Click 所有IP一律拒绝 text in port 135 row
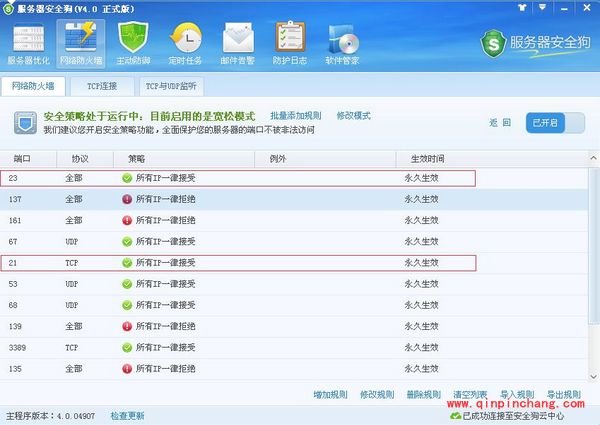The image size is (600, 425). [166, 369]
